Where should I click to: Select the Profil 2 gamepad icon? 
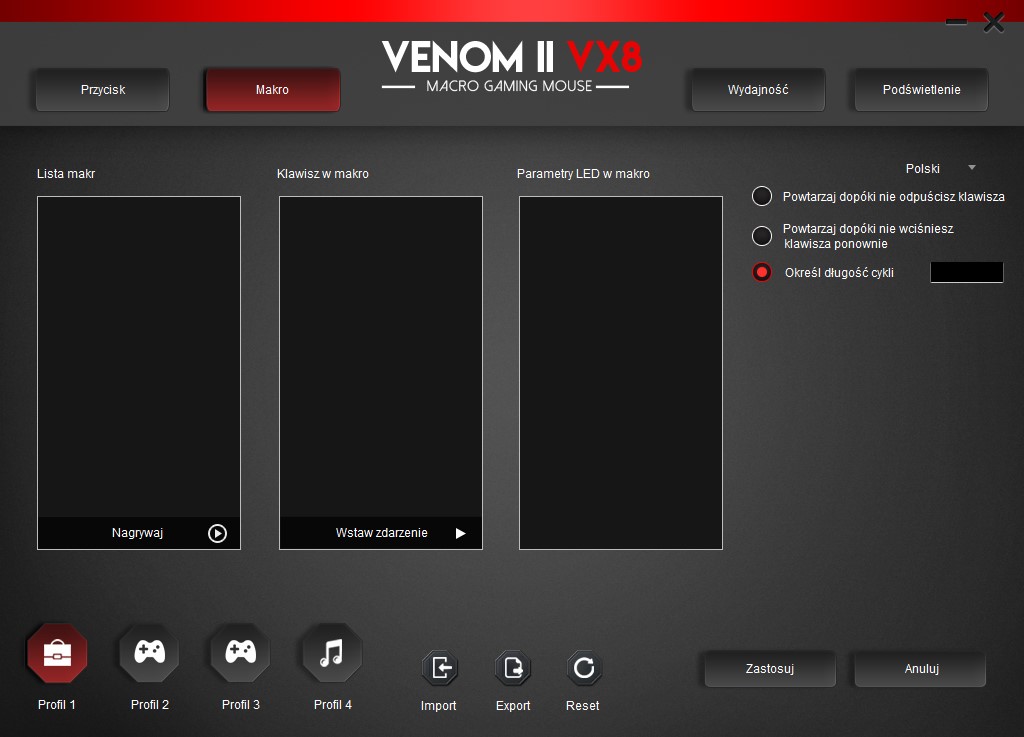coord(150,653)
